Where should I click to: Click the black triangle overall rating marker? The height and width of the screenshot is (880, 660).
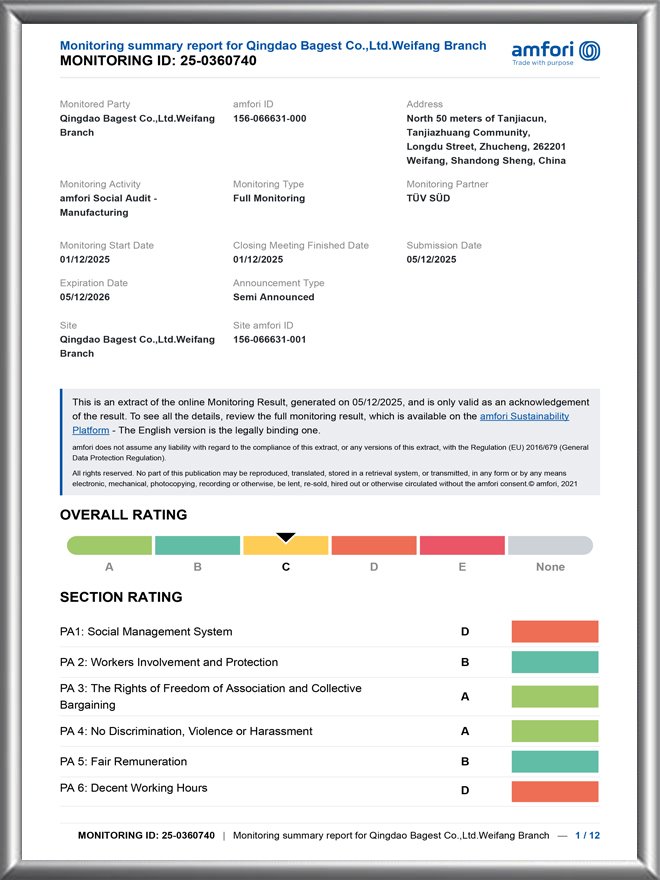[286, 538]
